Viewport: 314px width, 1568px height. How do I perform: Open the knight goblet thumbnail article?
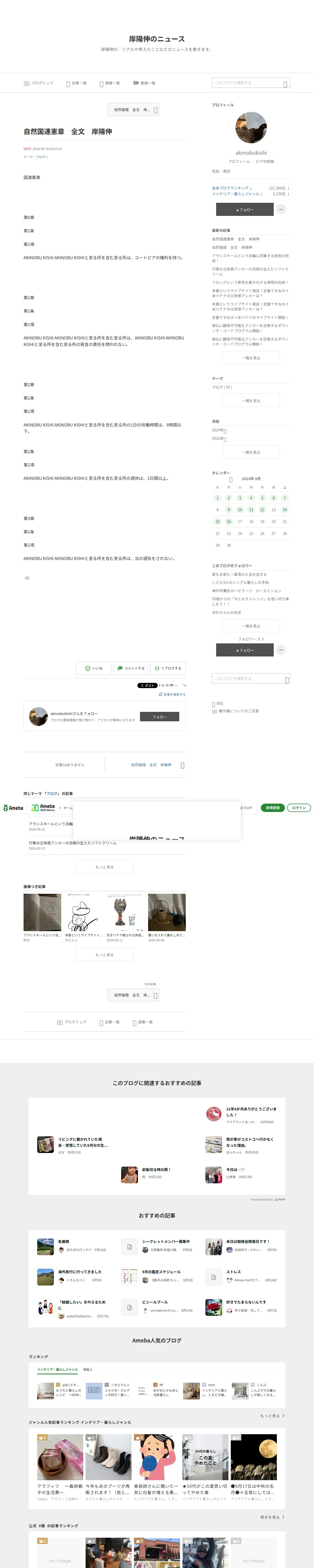coord(126,912)
